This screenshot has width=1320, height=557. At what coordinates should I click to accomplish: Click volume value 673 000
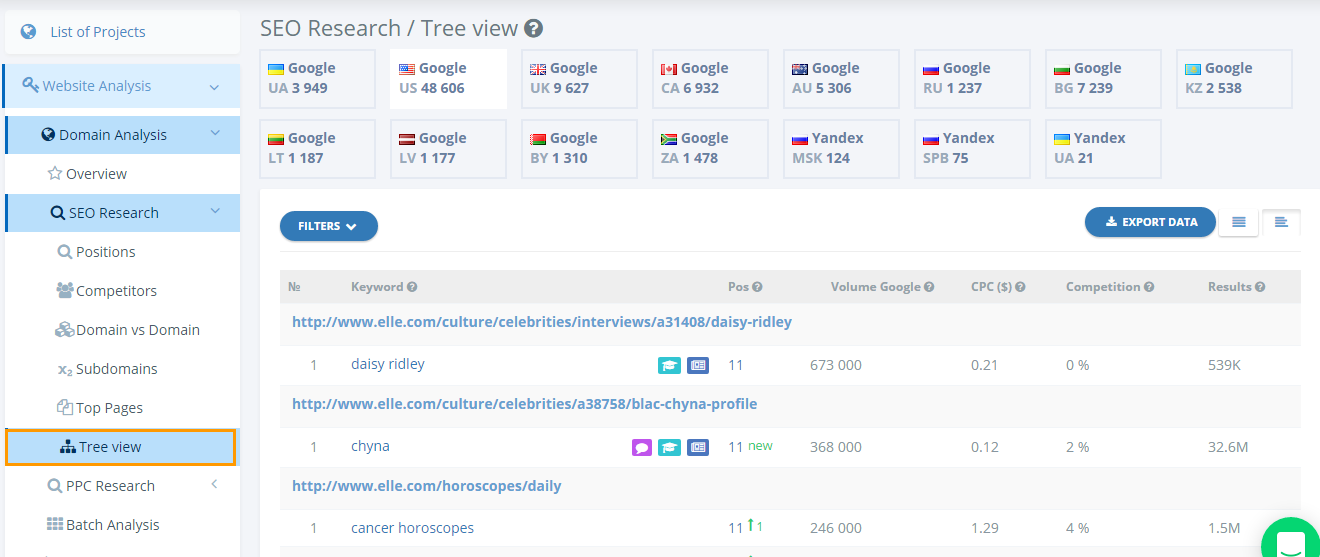(836, 365)
